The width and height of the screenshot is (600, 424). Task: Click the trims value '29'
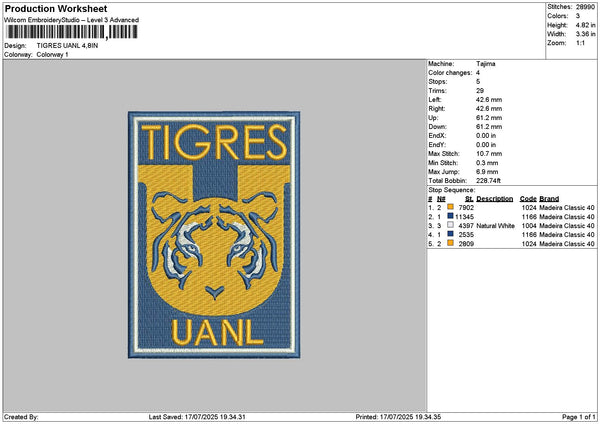click(480, 91)
